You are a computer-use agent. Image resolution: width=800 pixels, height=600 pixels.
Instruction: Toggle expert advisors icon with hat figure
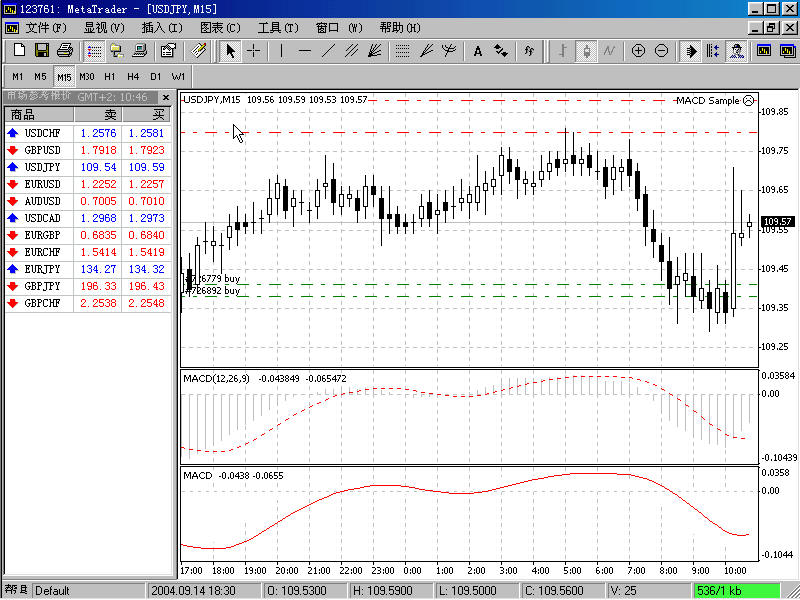click(x=736, y=51)
